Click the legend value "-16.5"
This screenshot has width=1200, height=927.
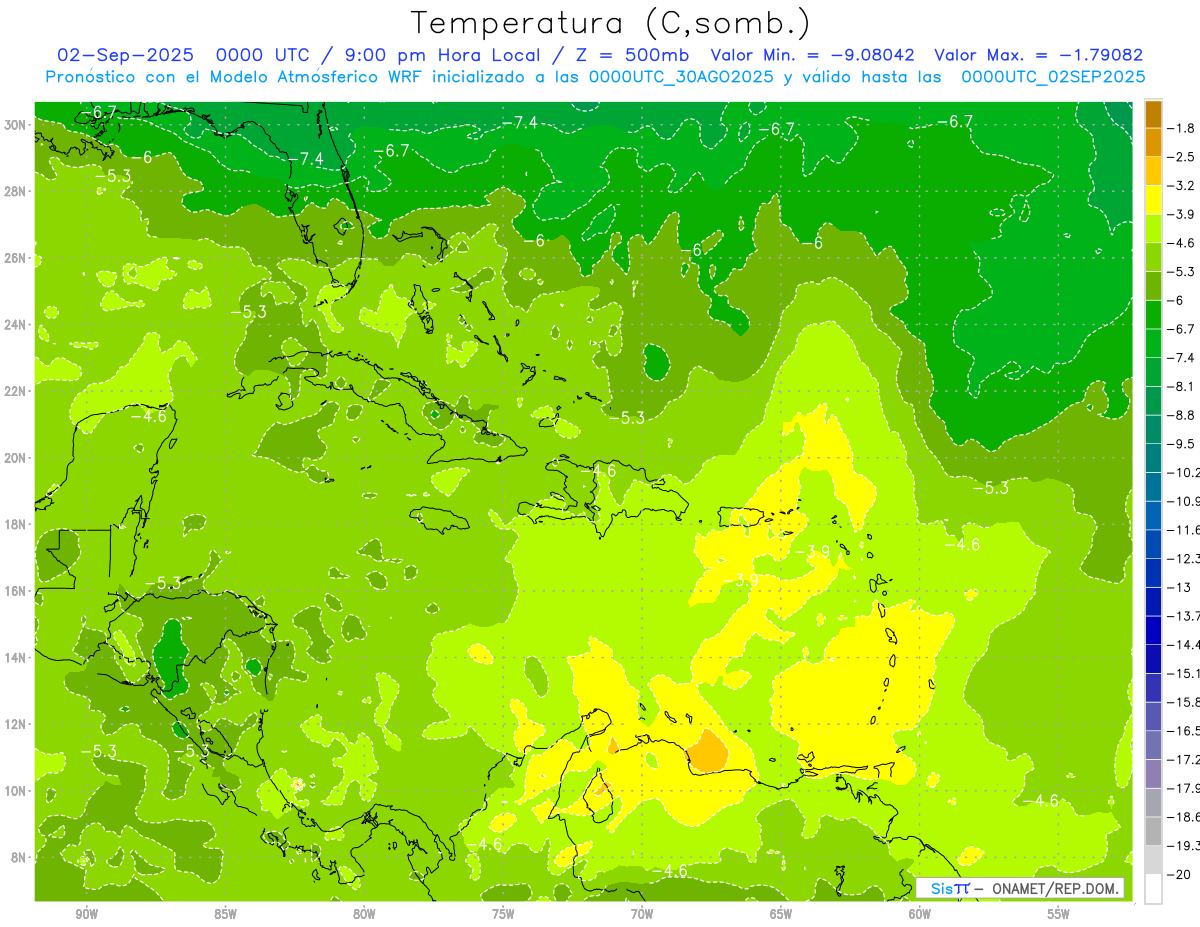(x=1184, y=731)
